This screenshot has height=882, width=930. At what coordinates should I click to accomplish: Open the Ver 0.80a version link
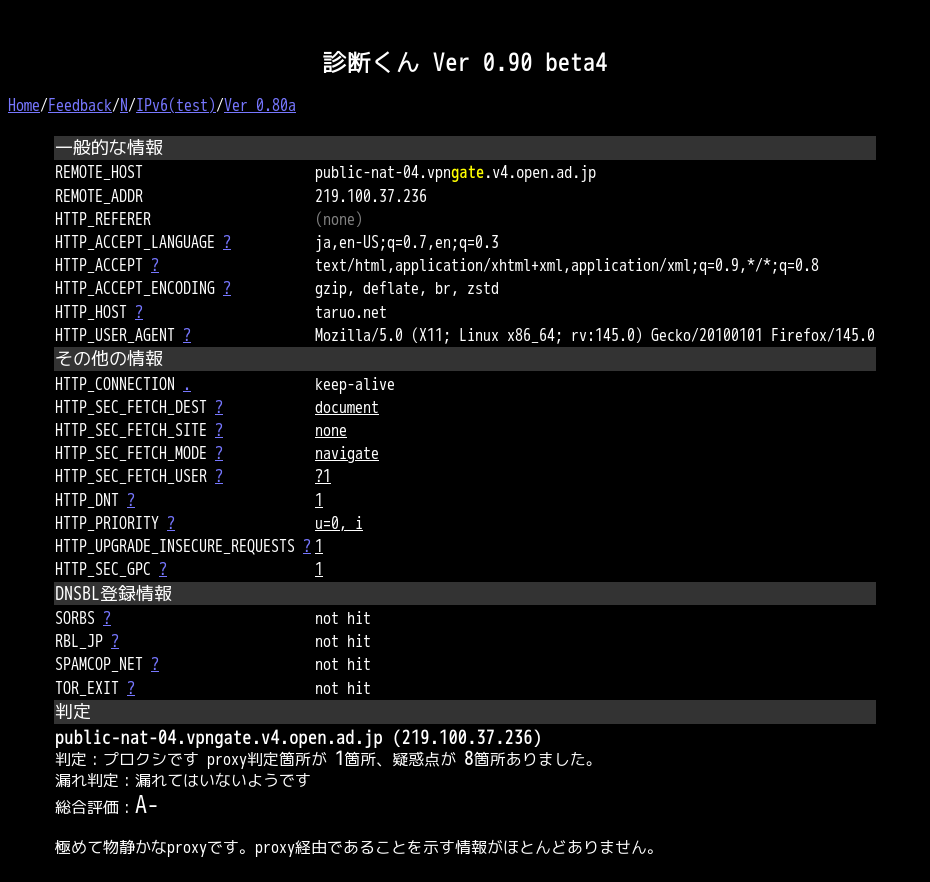pos(260,105)
